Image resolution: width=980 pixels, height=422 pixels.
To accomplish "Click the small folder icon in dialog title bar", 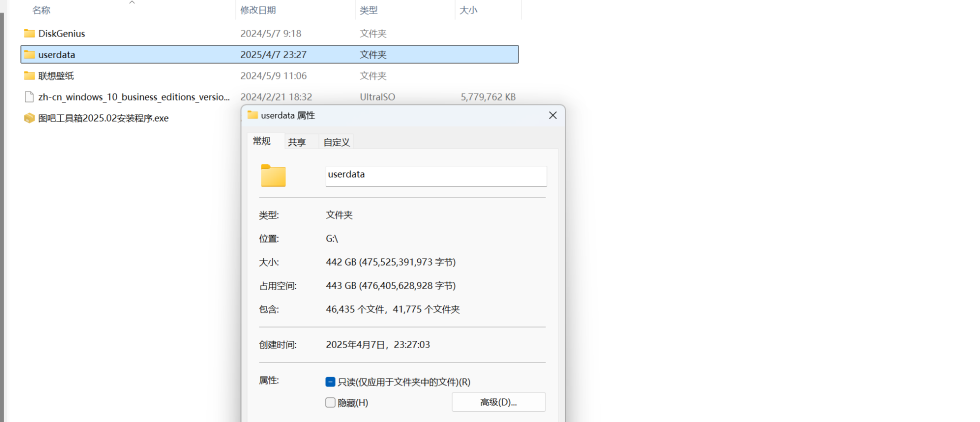I will (252, 115).
